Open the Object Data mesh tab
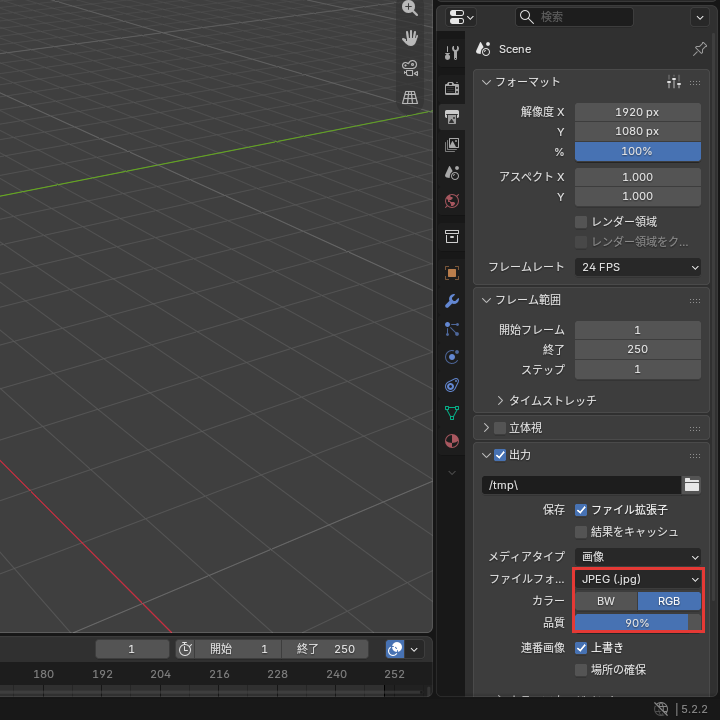The height and width of the screenshot is (720, 720). tap(452, 413)
